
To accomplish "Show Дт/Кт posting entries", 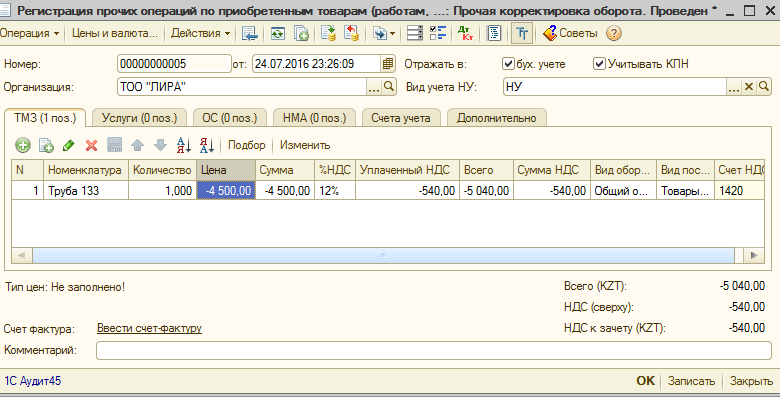I will pos(466,33).
